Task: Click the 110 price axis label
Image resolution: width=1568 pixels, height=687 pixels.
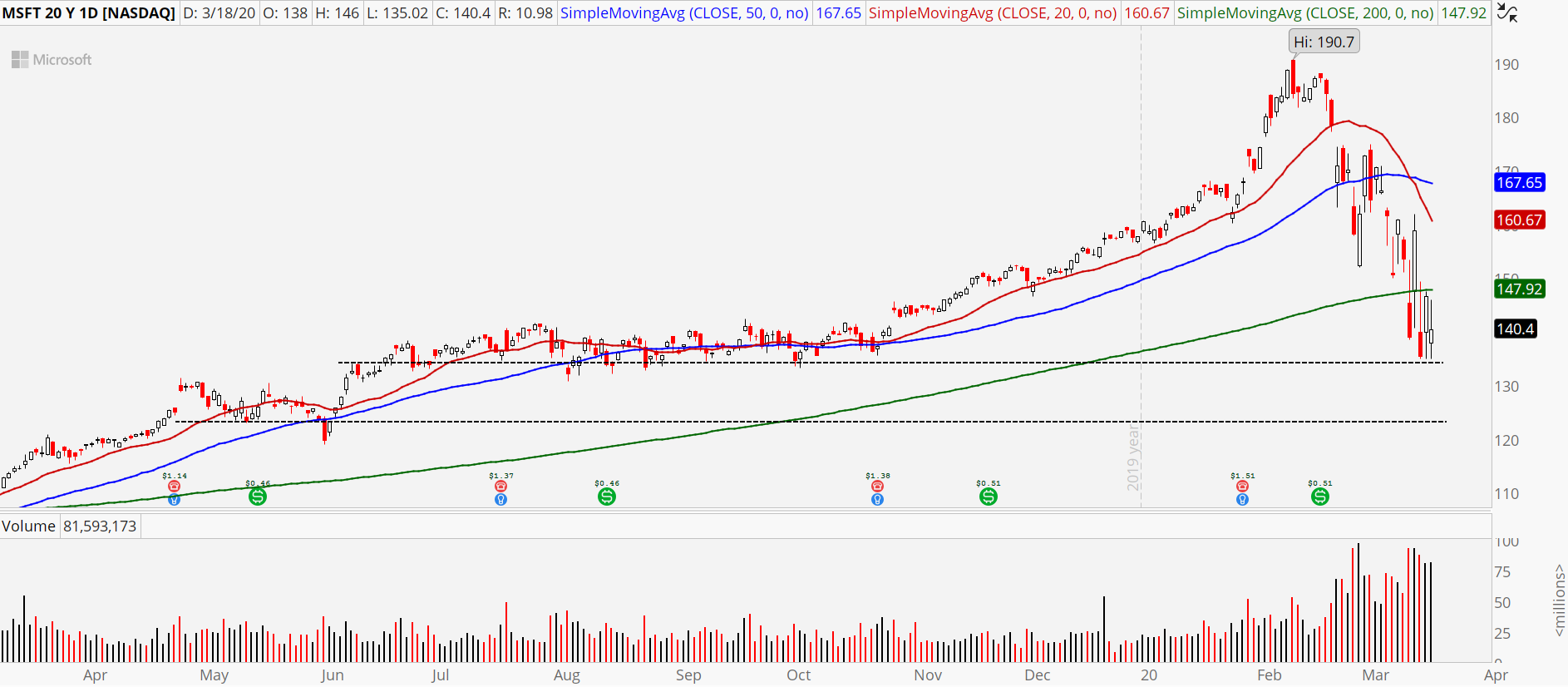Action: click(x=1506, y=493)
